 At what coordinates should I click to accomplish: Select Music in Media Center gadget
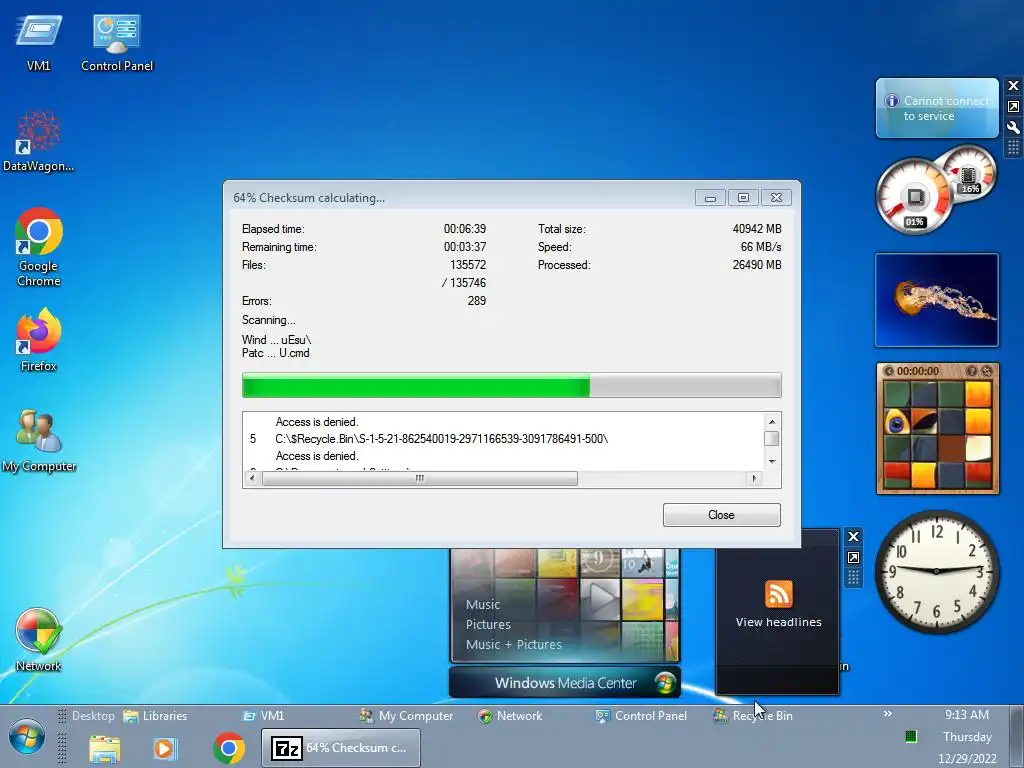point(483,605)
